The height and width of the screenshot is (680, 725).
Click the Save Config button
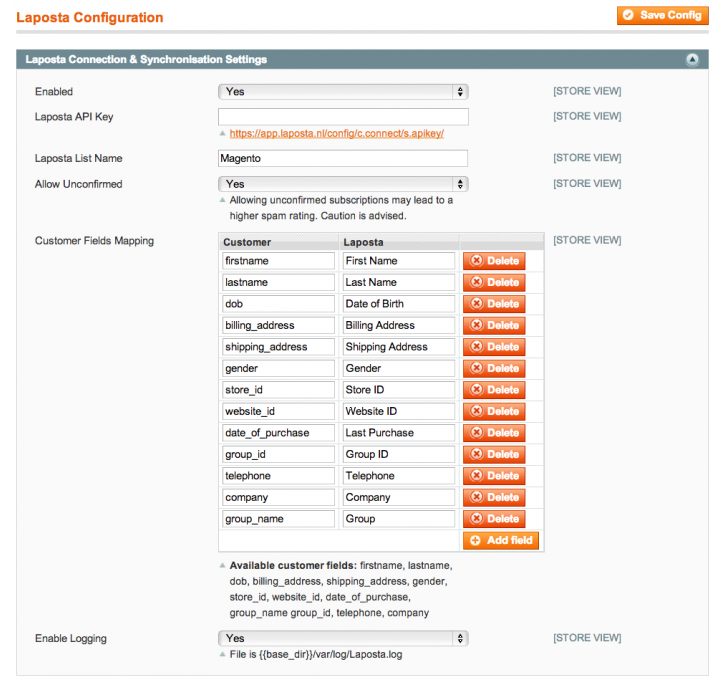(662, 15)
